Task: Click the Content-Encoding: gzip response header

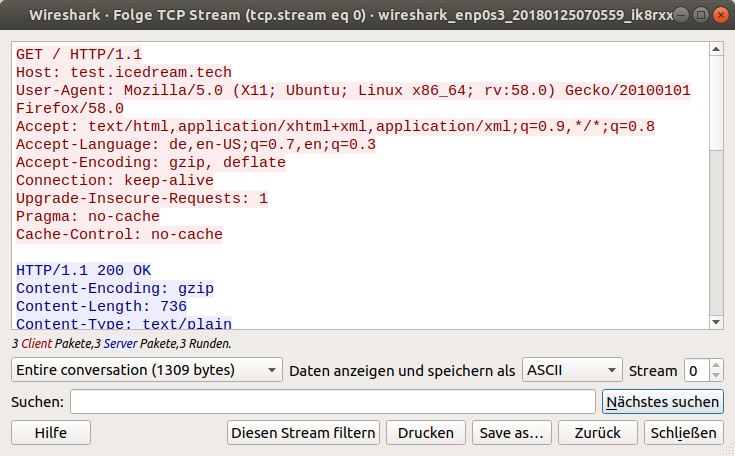Action: click(115, 288)
